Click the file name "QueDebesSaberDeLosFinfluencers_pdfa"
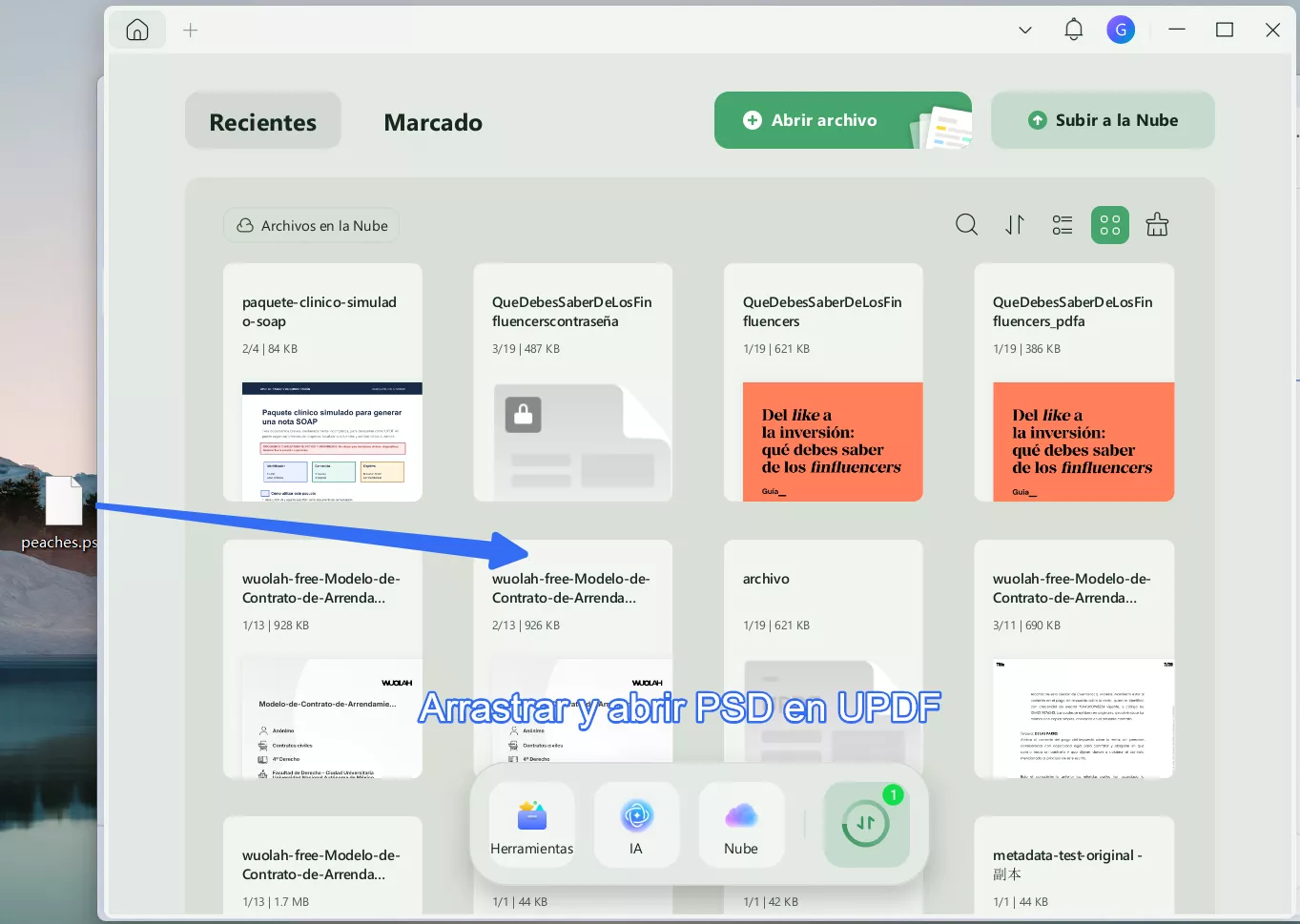 pos(1073,312)
